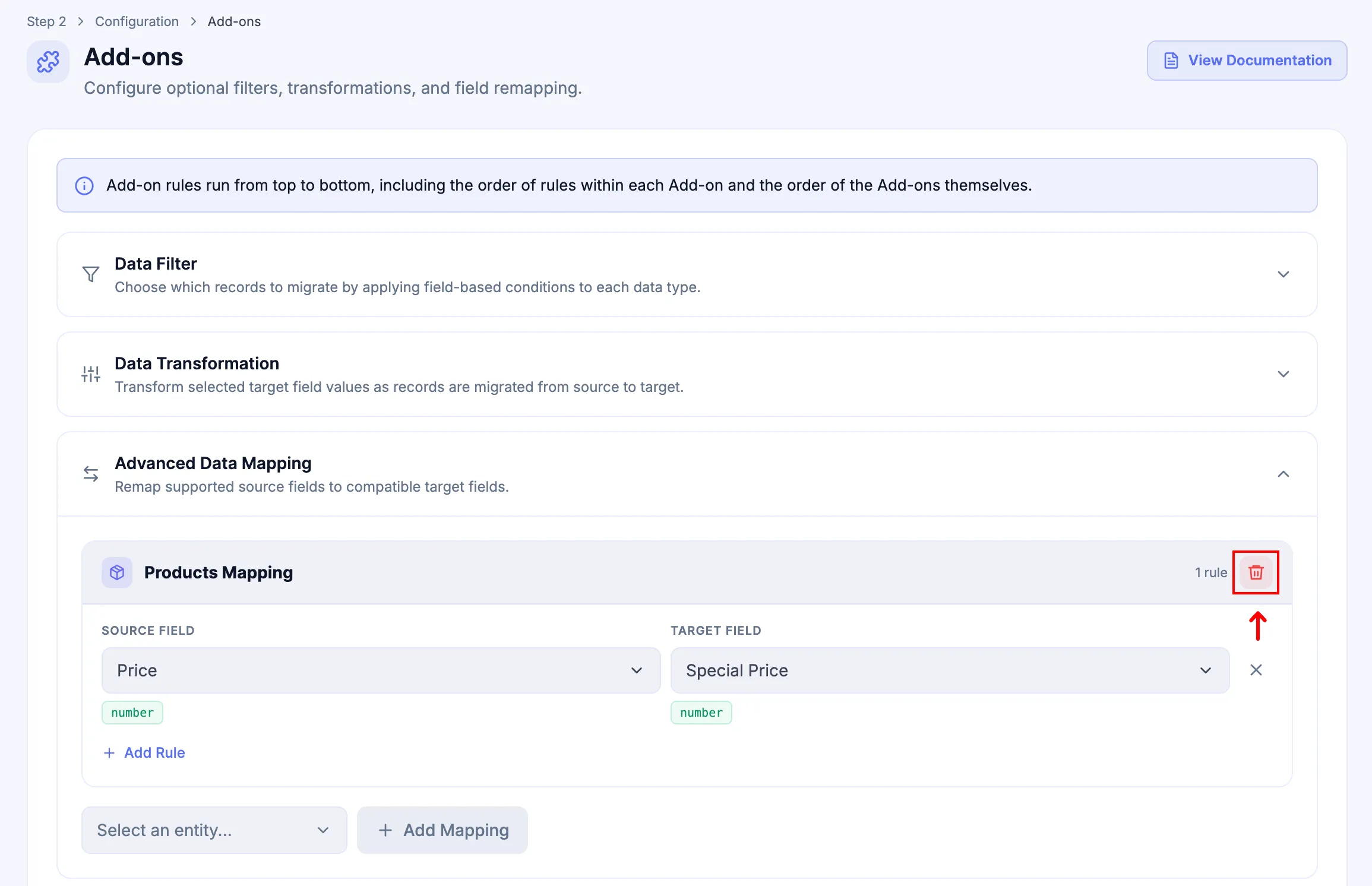This screenshot has width=1372, height=886.
Task: Open the Price source field dropdown
Action: tap(381, 670)
